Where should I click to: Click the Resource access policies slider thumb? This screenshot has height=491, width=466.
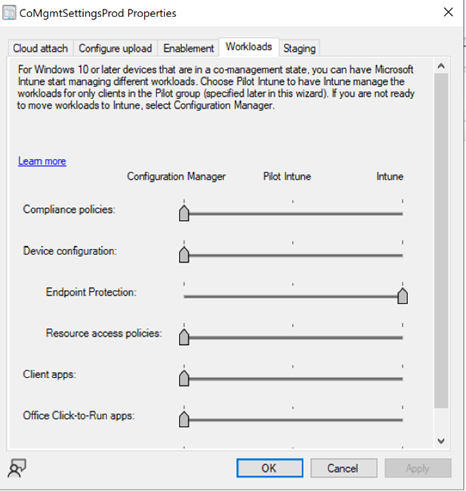click(184, 337)
